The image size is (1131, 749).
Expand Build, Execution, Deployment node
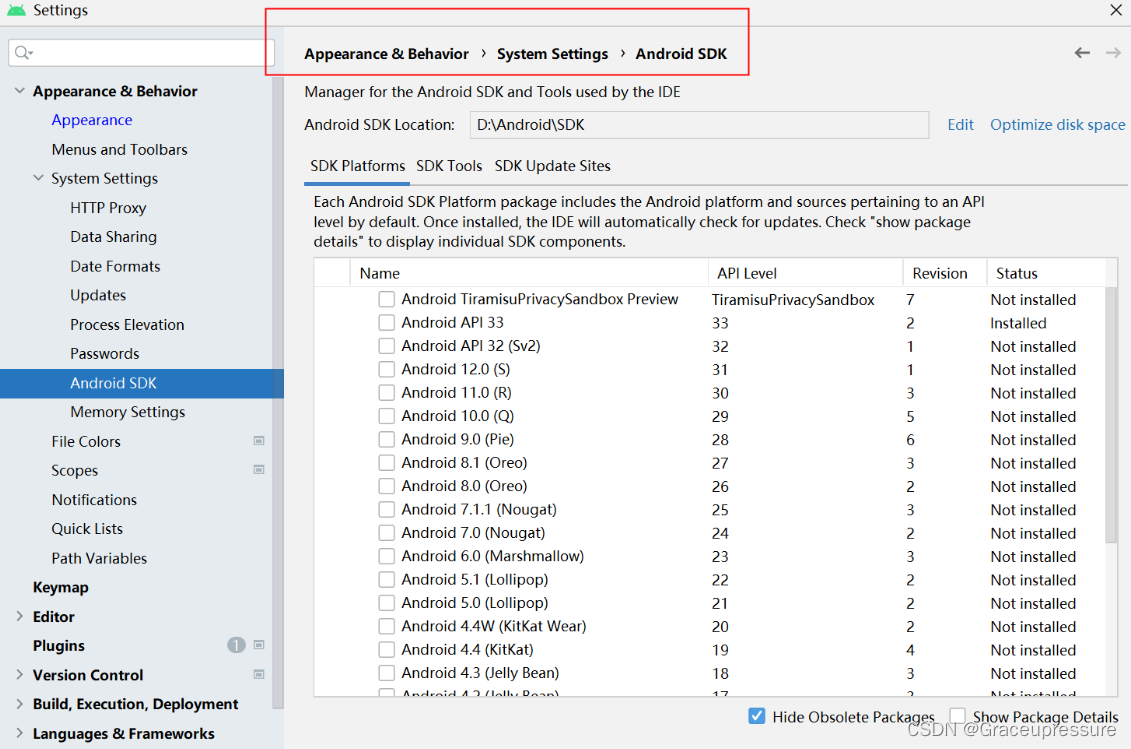pos(19,704)
